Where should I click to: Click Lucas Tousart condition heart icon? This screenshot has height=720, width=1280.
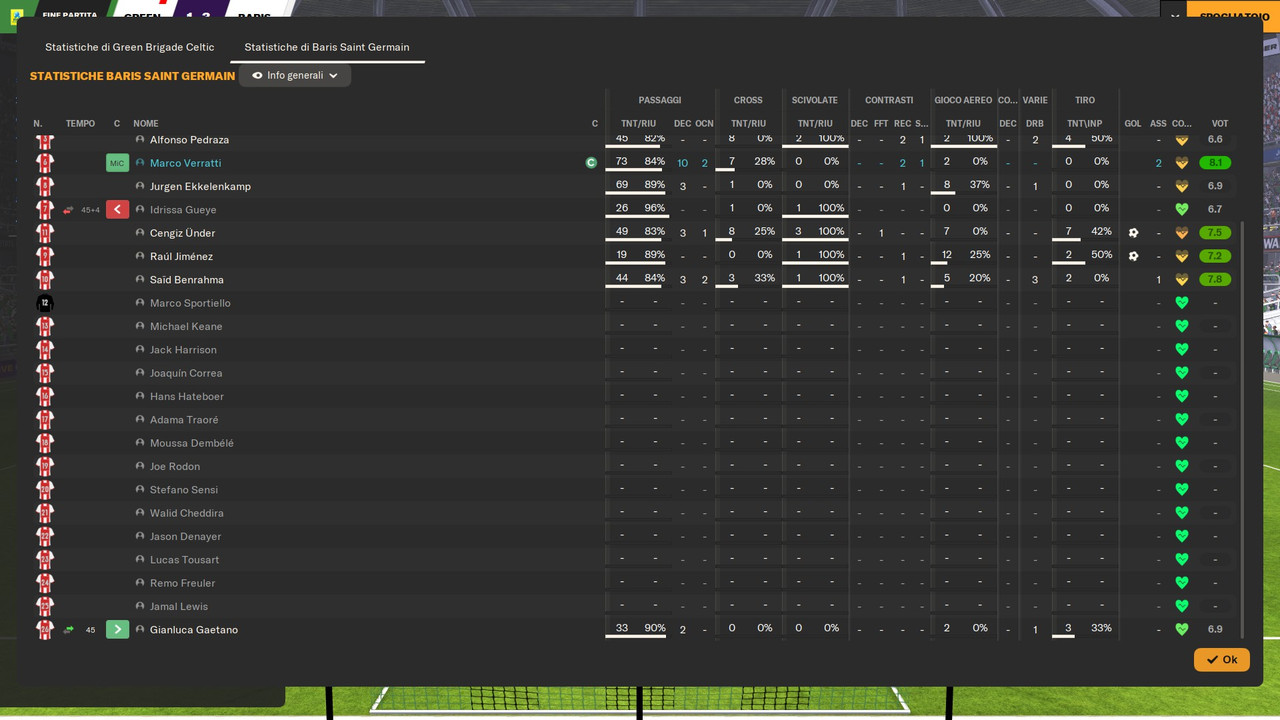[1181, 560]
